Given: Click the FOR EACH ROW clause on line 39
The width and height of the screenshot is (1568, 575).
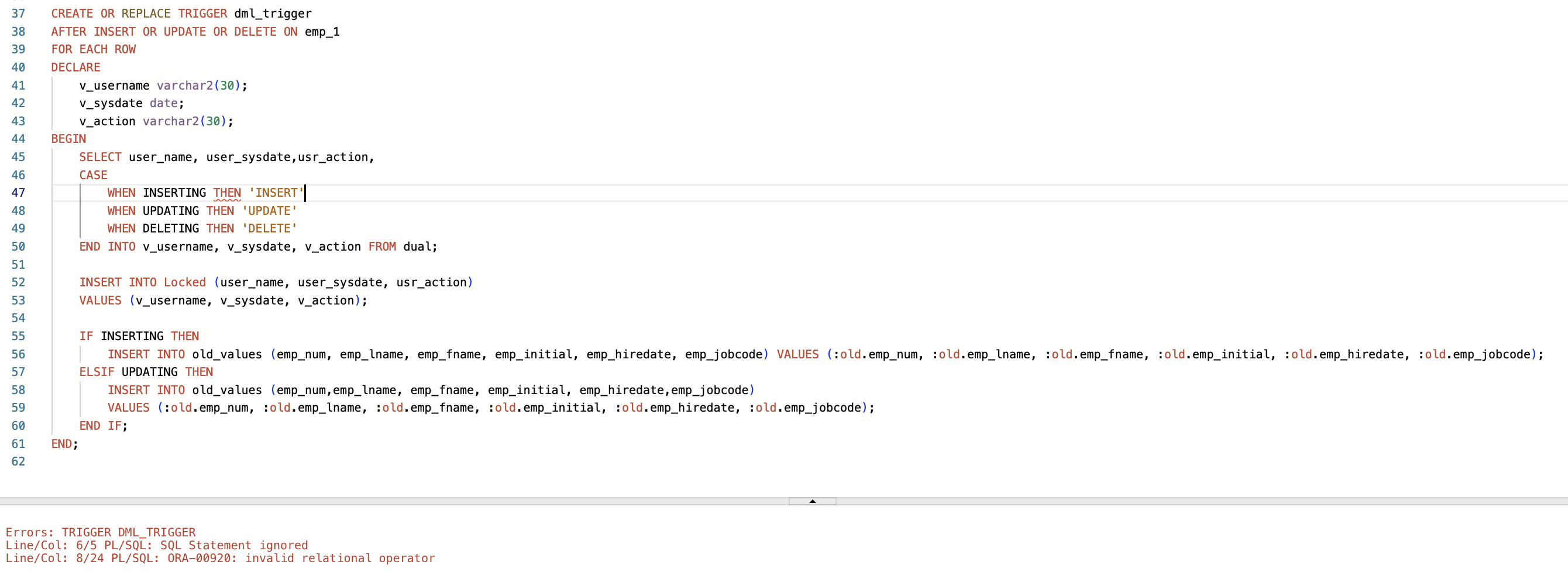Looking at the screenshot, I should [93, 49].
